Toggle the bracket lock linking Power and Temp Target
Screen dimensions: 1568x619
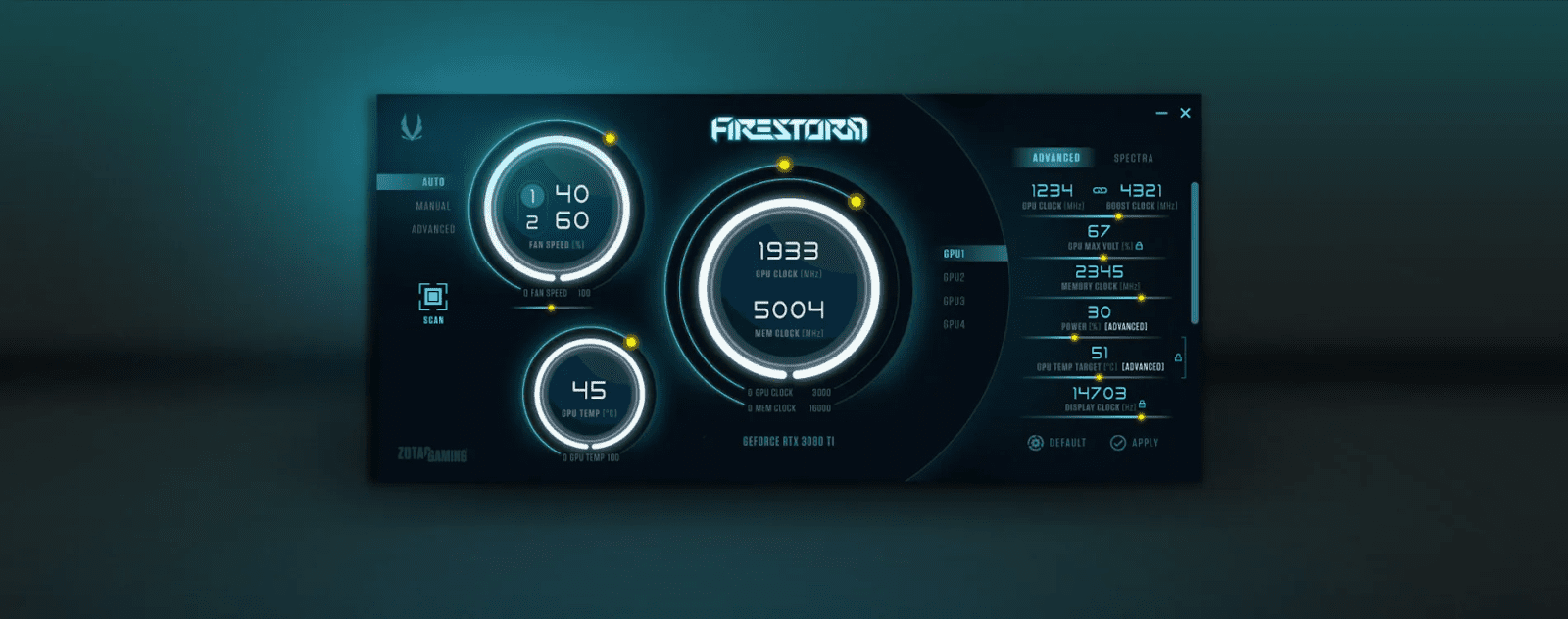[x=1178, y=357]
